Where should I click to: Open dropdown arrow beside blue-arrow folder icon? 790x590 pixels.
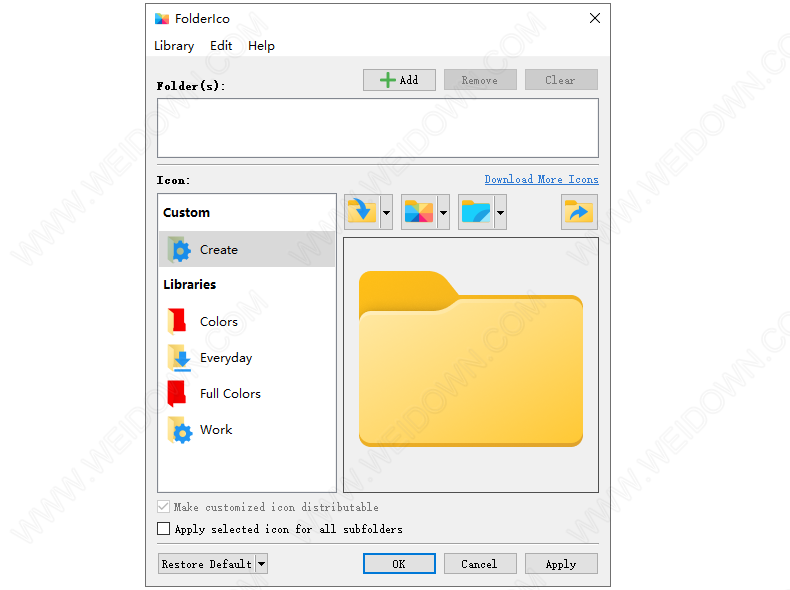[x=386, y=212]
